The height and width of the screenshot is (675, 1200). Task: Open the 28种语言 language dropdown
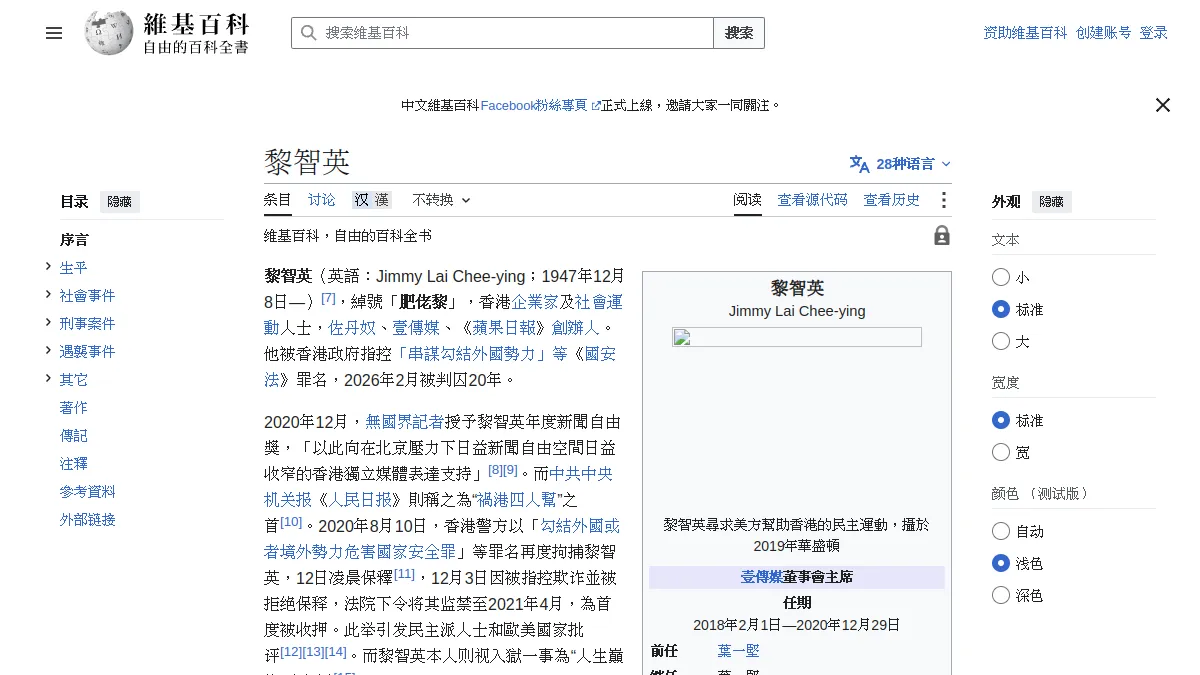901,164
